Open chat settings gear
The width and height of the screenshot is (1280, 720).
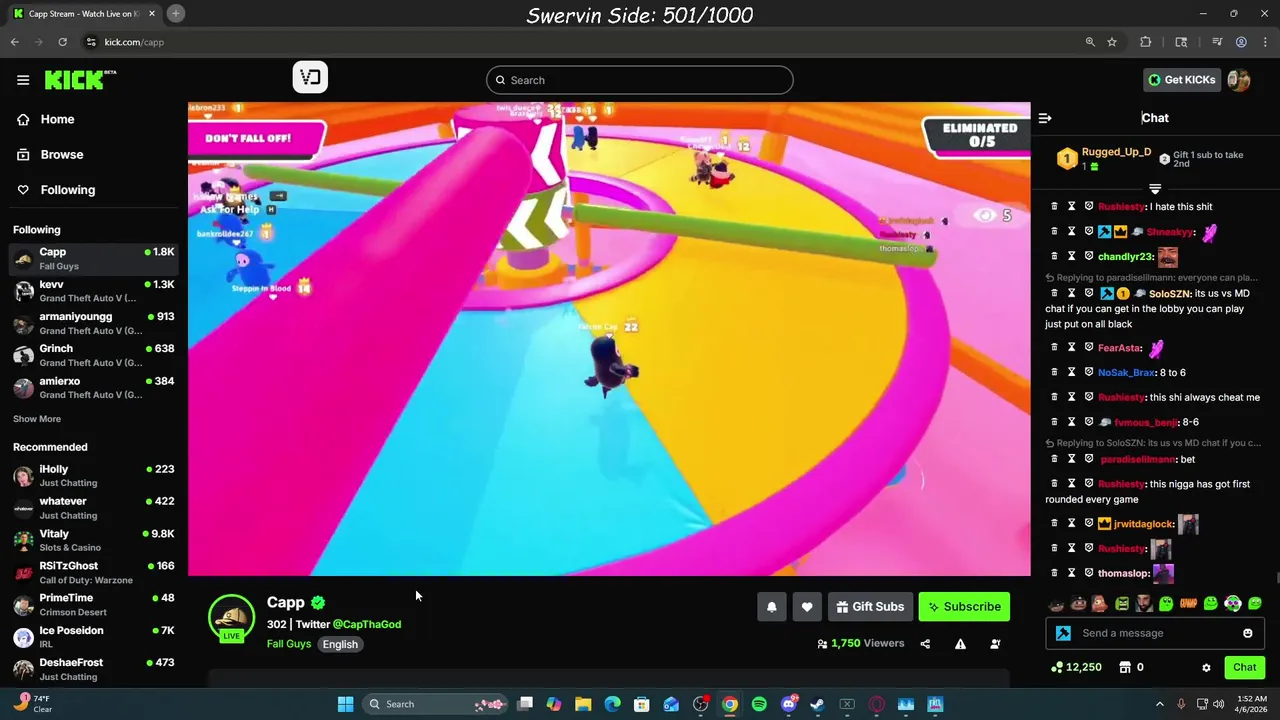(1206, 668)
